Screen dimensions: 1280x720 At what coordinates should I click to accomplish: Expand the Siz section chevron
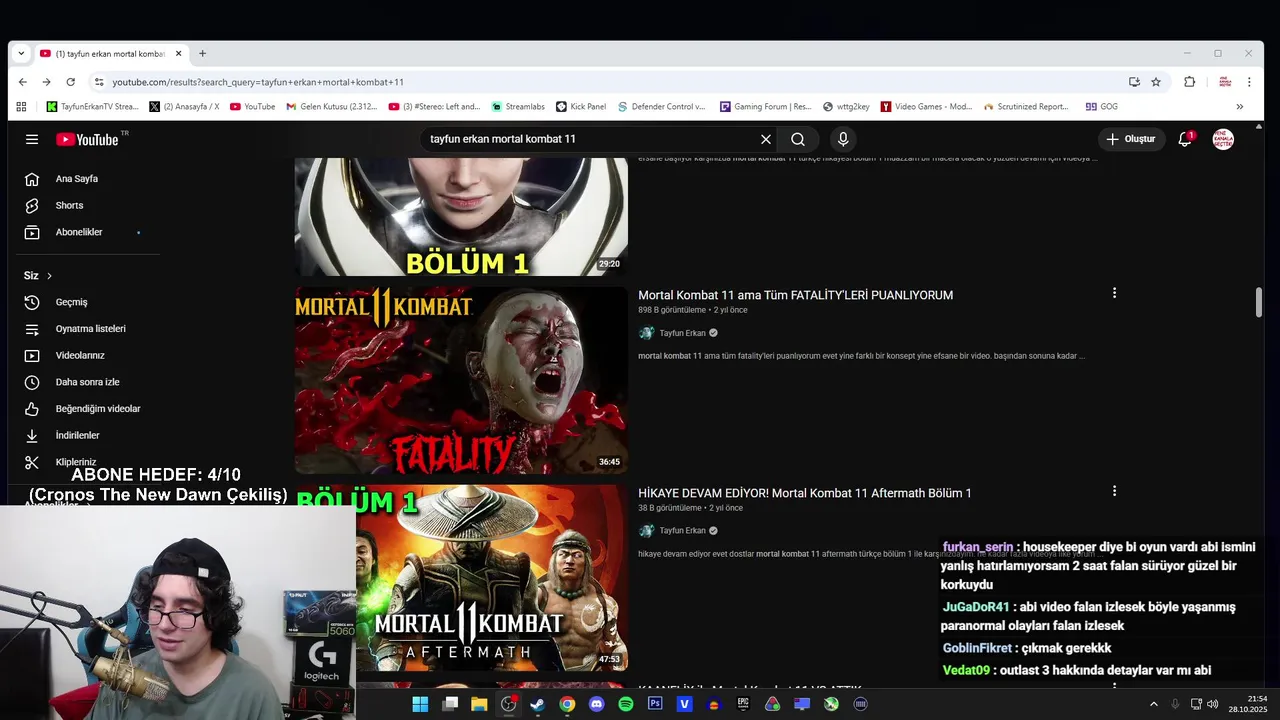point(49,276)
